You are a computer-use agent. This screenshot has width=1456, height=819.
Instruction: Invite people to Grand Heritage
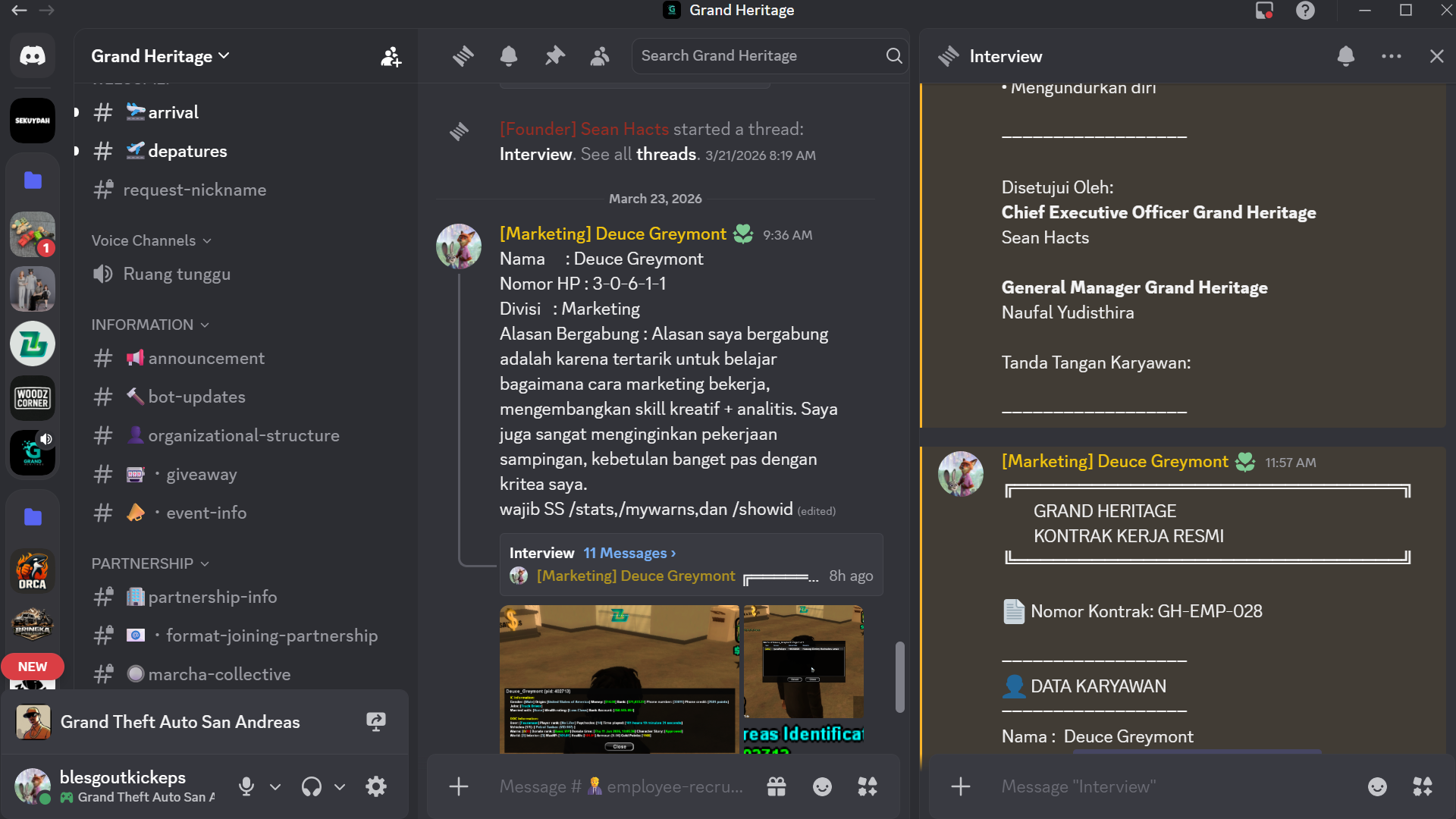pyautogui.click(x=391, y=56)
